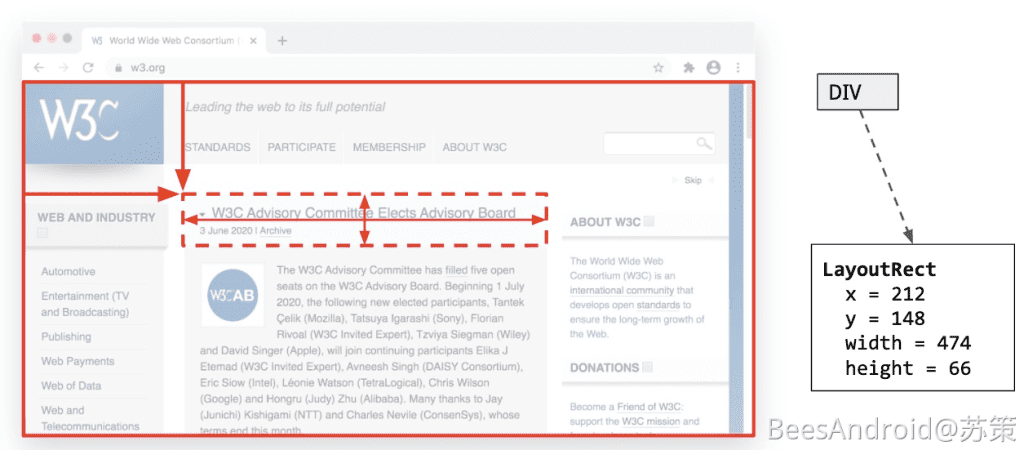Open the Chrome extensions puzzle icon
1024x450 pixels.
coord(688,68)
